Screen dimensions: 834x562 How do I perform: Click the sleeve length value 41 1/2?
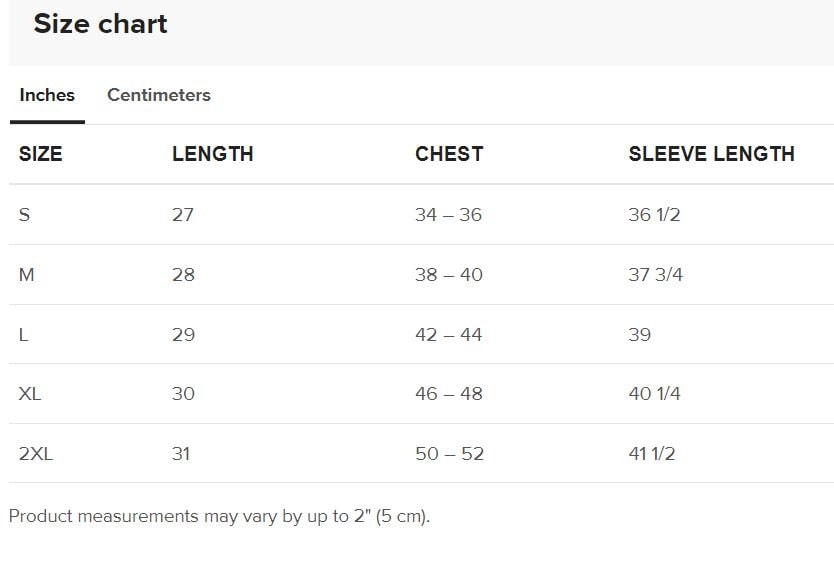(651, 454)
